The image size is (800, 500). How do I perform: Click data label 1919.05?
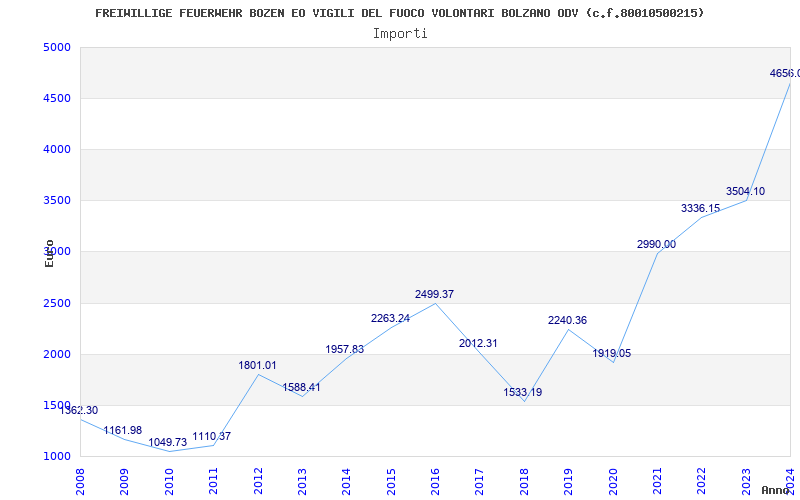(x=612, y=353)
